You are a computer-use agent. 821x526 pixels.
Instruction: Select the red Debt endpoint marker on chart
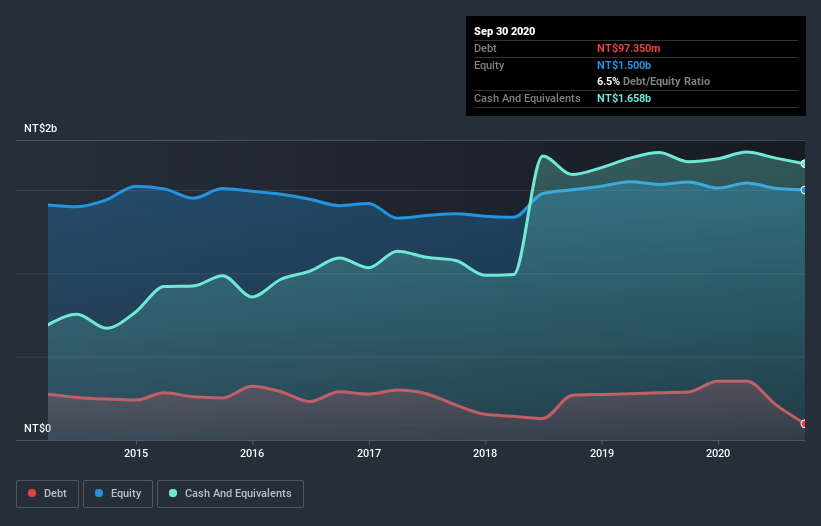pos(804,424)
